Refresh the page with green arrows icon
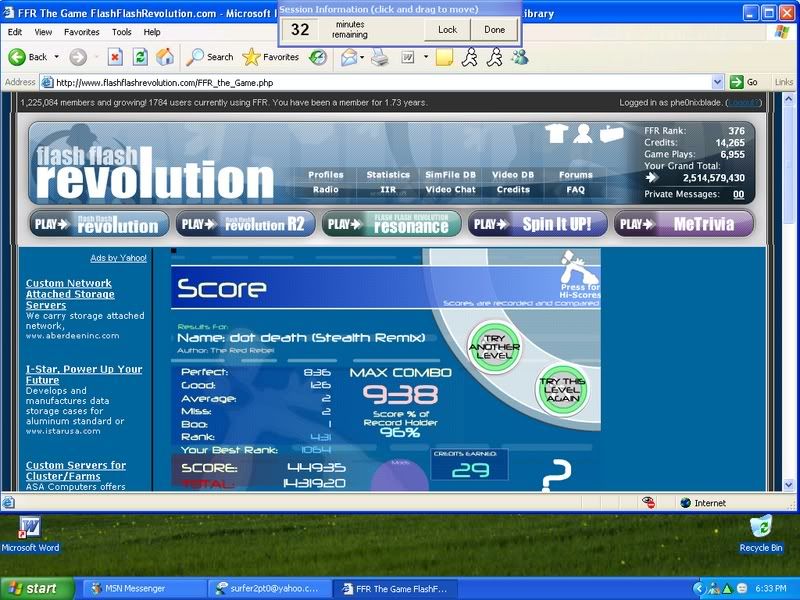Screen dimensions: 800x600 (x=140, y=57)
